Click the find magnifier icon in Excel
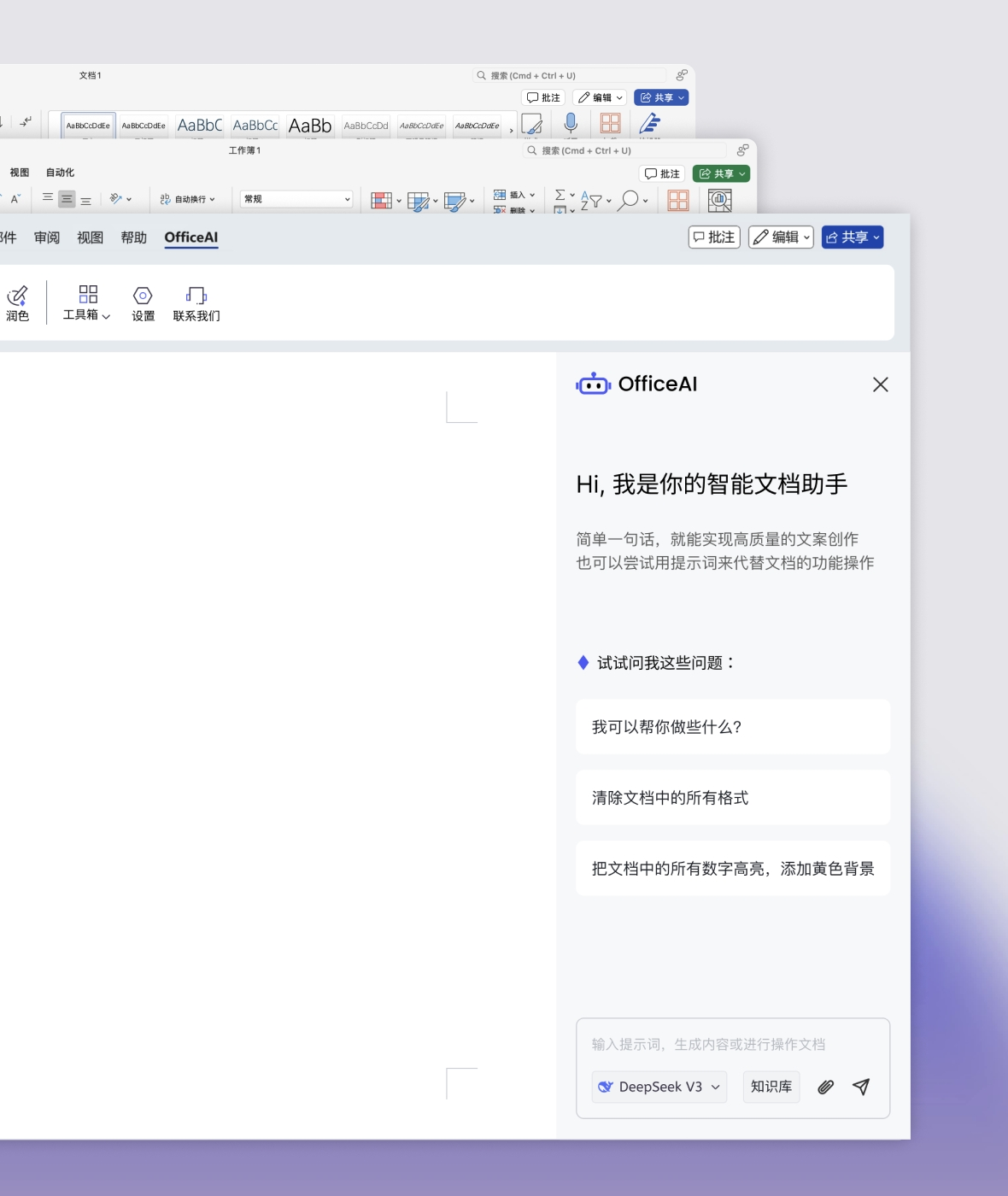 629,200
